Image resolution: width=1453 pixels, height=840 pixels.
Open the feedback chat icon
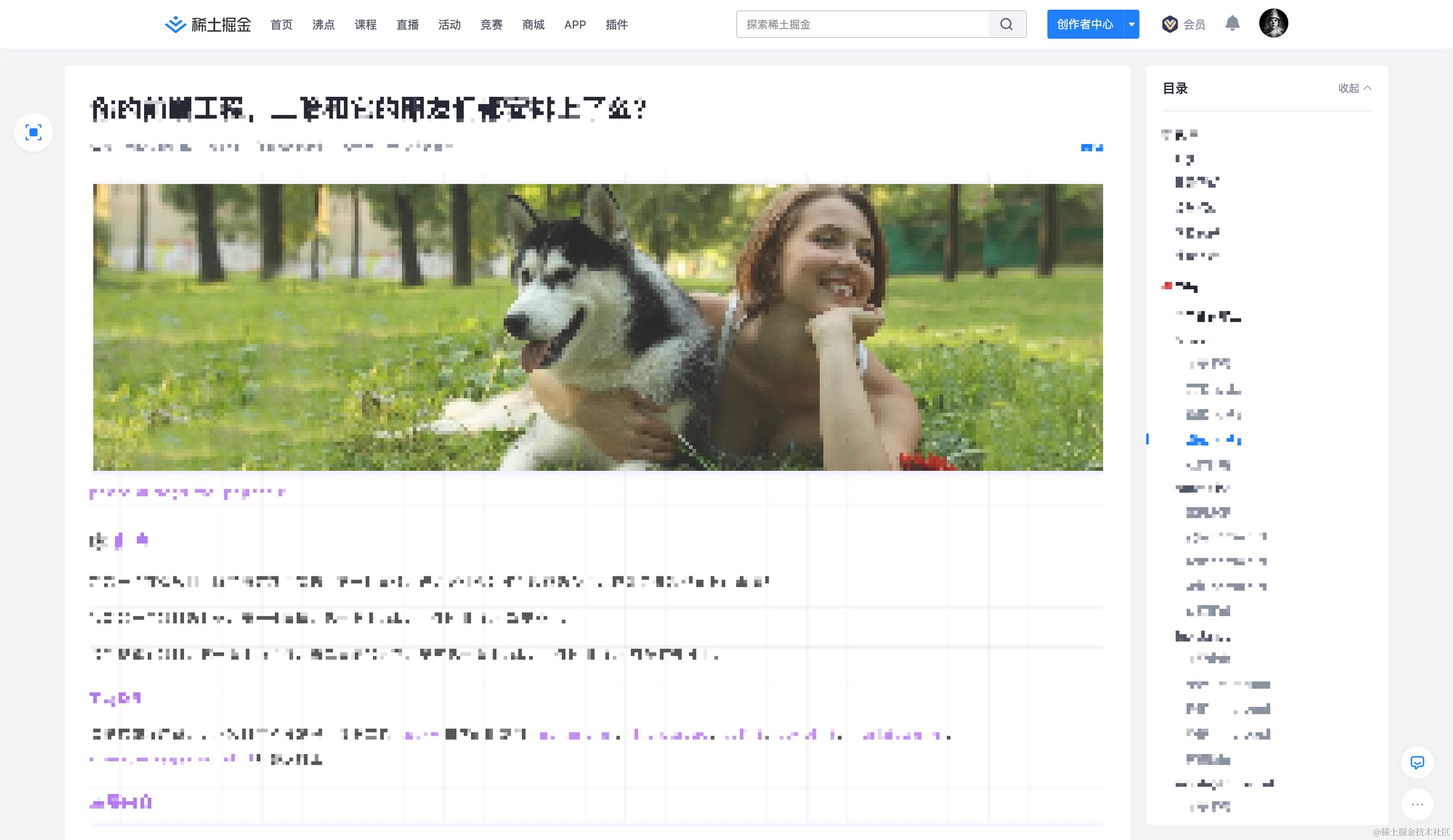tap(1416, 763)
